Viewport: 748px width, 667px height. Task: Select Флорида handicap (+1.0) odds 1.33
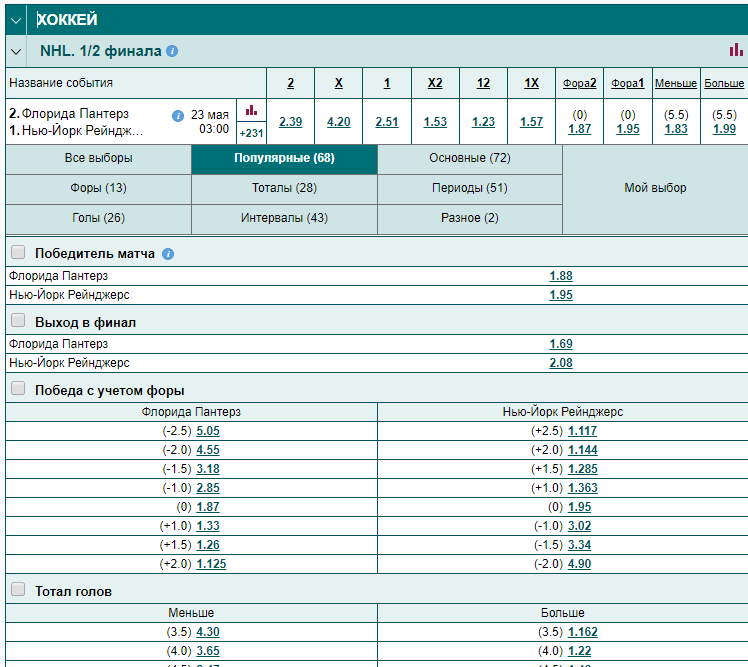tap(208, 526)
